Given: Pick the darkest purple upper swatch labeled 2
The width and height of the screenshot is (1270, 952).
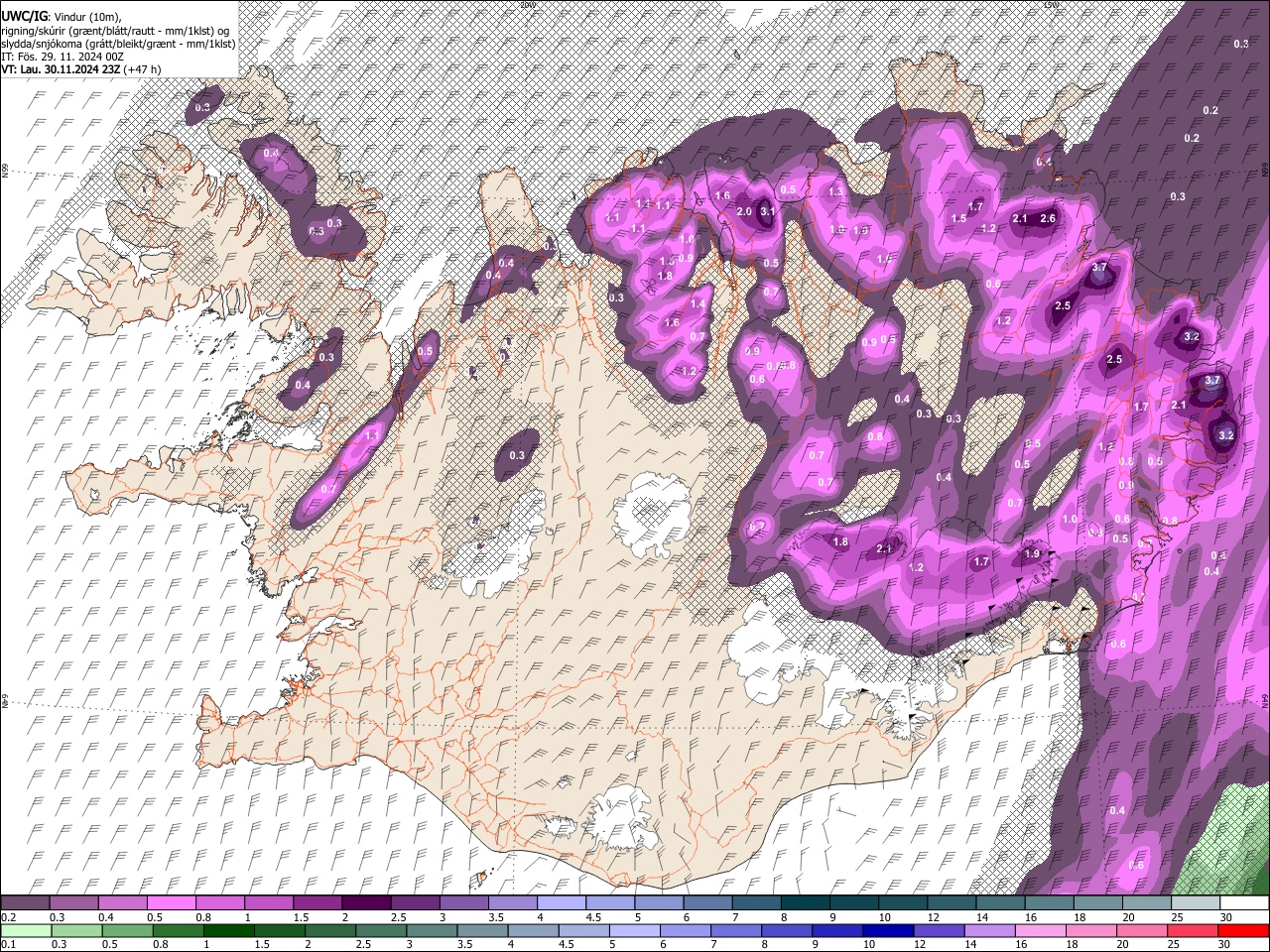Looking at the screenshot, I should point(365,903).
